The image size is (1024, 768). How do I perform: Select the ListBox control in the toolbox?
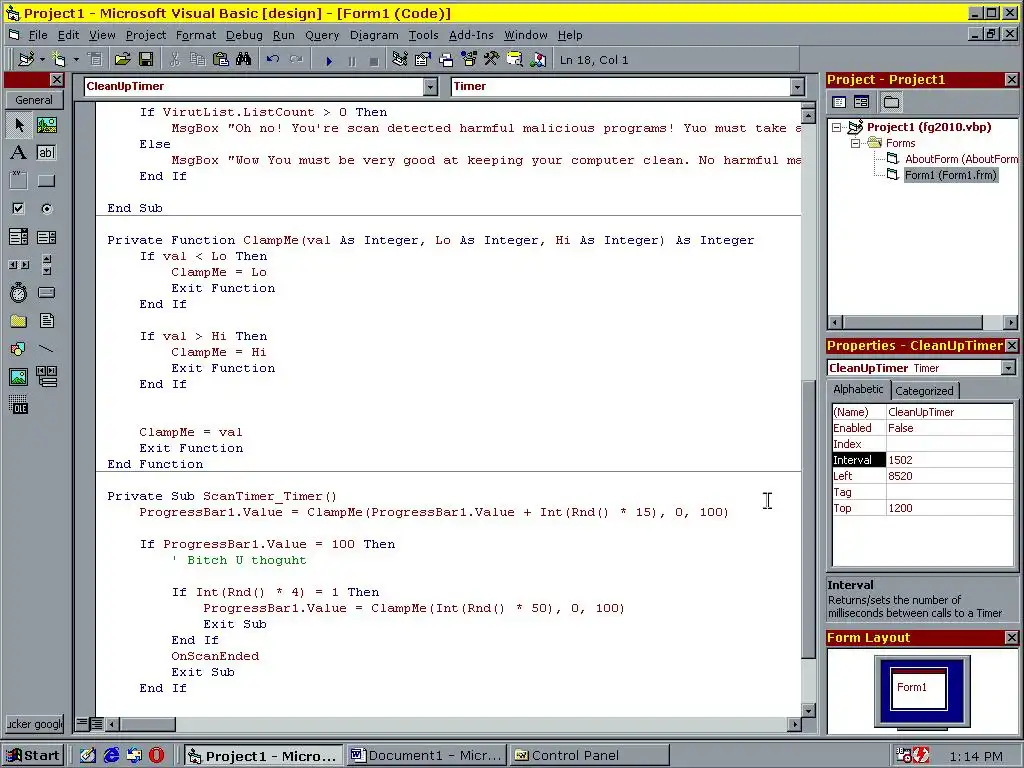[x=46, y=237]
